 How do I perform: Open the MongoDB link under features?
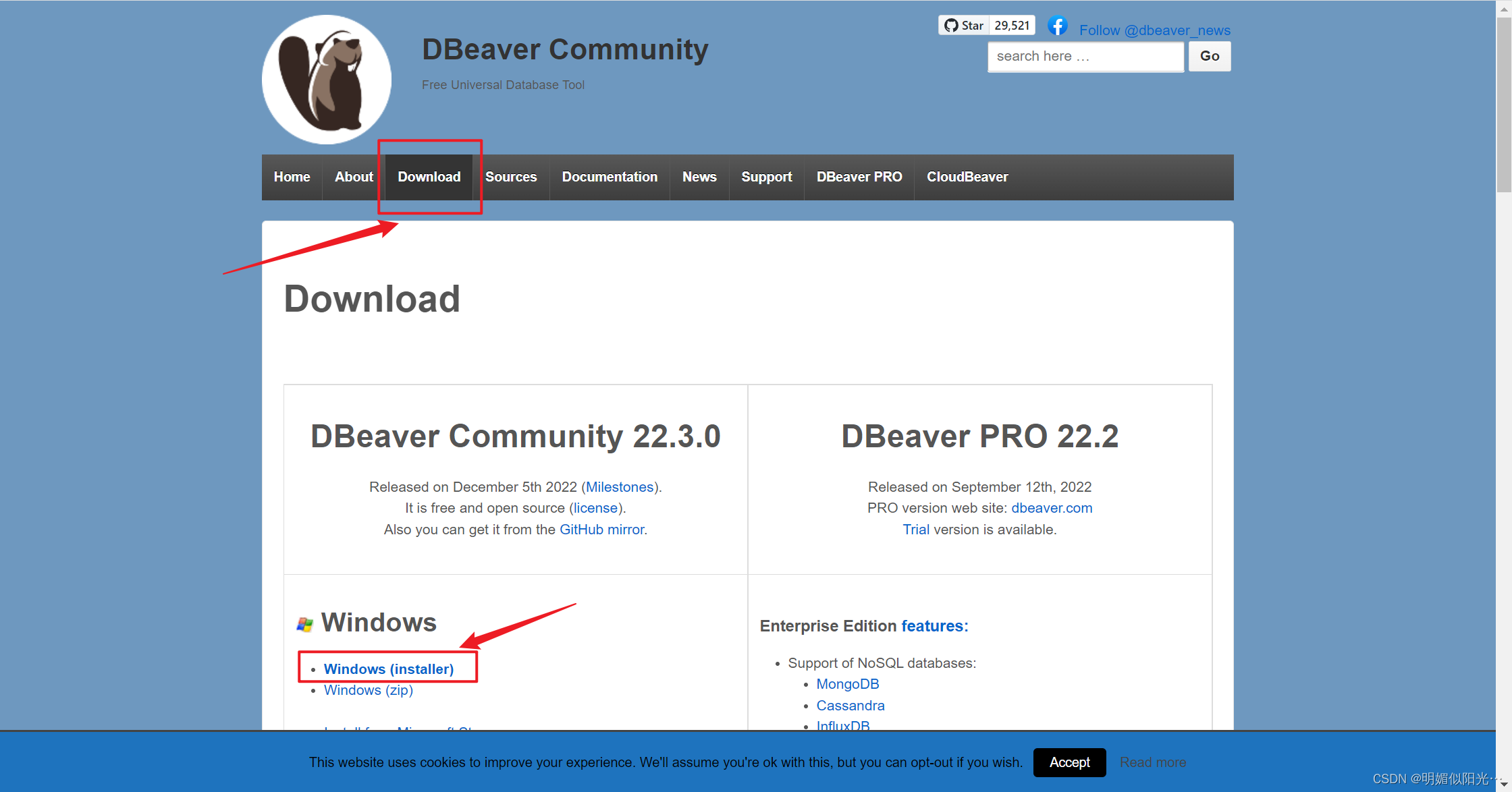pos(848,683)
